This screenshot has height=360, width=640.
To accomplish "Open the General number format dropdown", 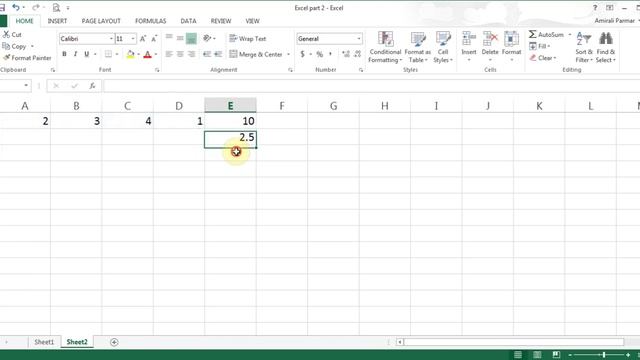I will [359, 39].
